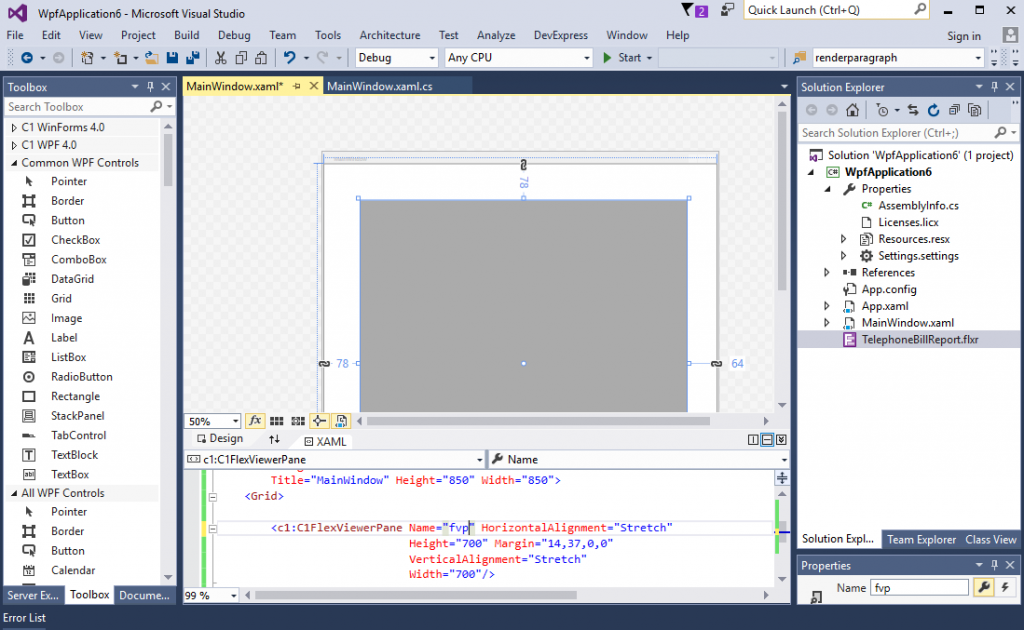Image resolution: width=1024 pixels, height=630 pixels.
Task: Click the Save All toolbar icon
Action: click(193, 57)
